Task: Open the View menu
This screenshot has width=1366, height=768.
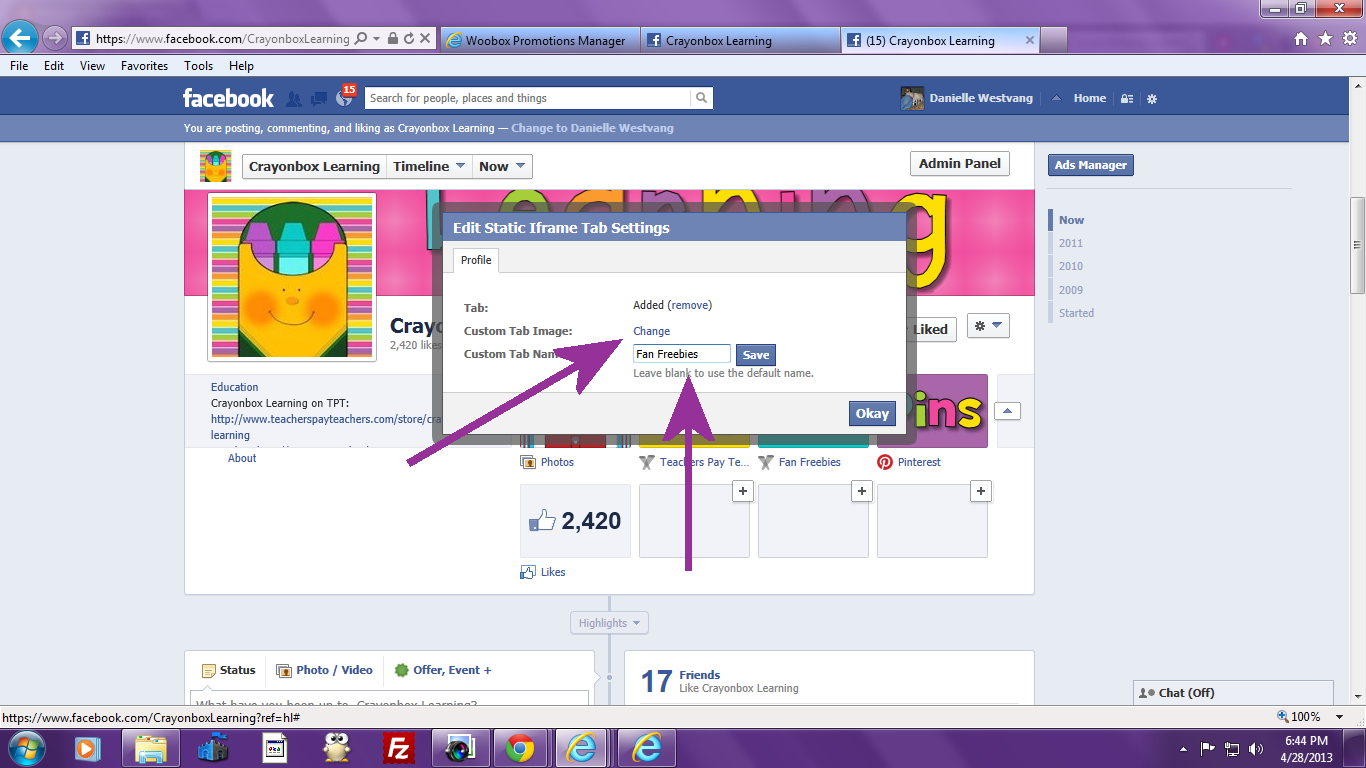Action: 93,66
